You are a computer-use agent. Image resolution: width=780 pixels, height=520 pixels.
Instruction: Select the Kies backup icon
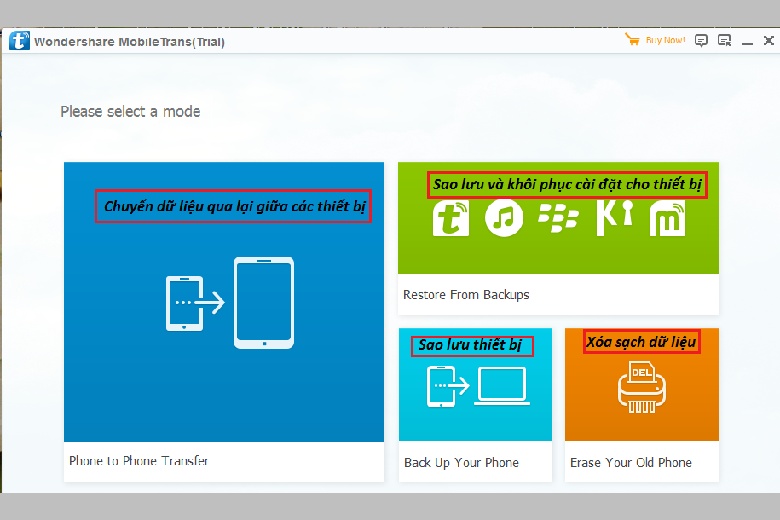pos(614,217)
